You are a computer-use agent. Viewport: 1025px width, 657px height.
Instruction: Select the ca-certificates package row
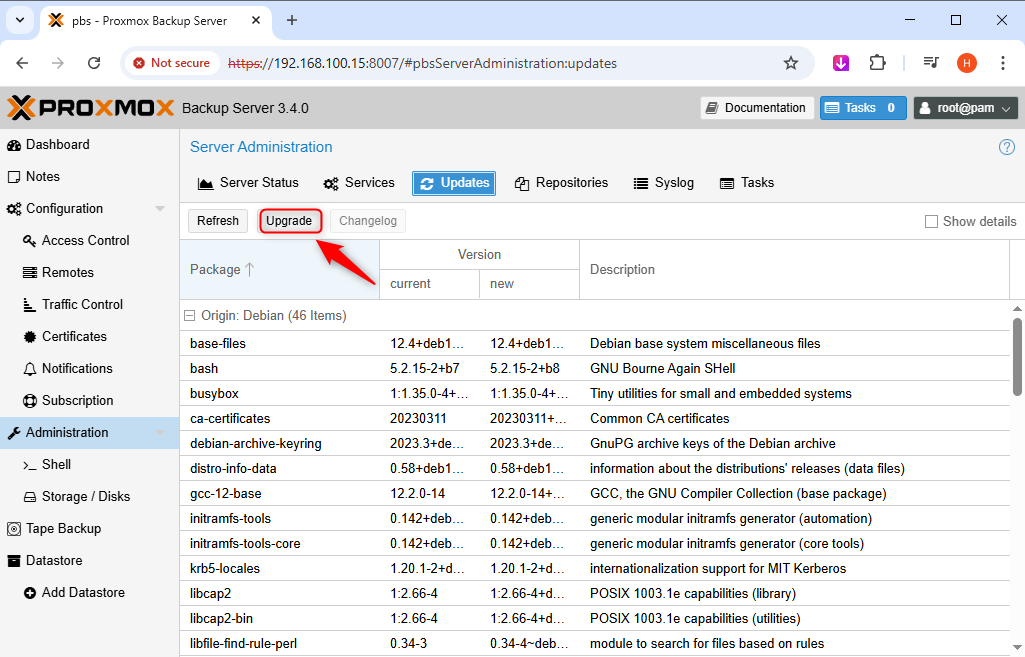click(595, 418)
